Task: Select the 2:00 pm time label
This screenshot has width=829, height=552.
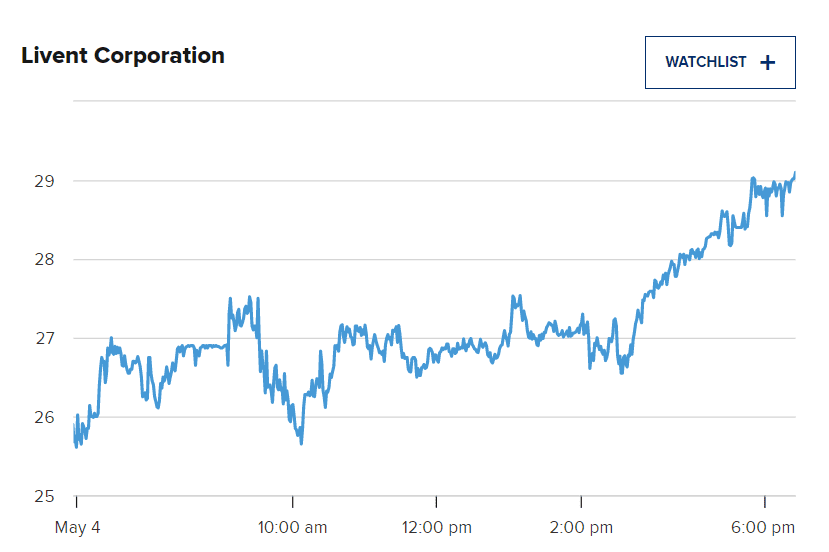Action: pyautogui.click(x=581, y=527)
